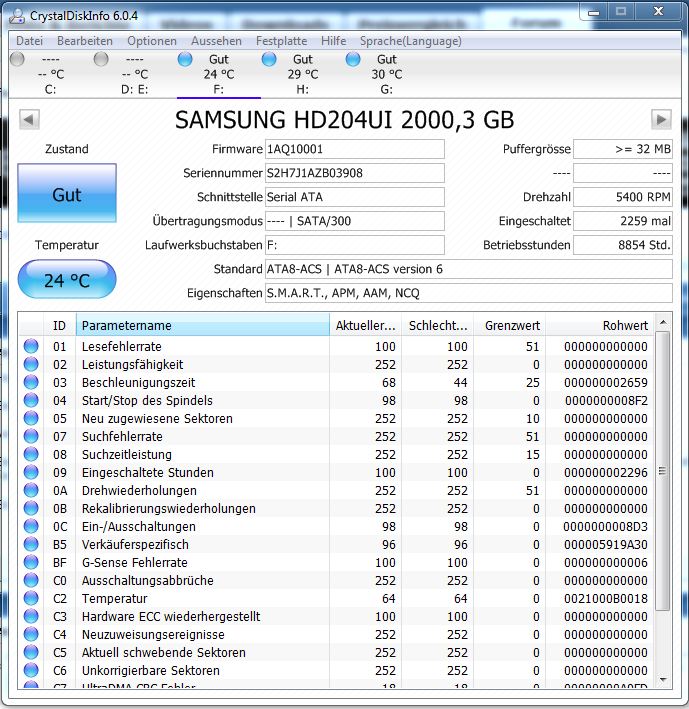Click the Eigenschaften field S.M.A.R.T., APM, AAM, NCQ

(x=468, y=293)
